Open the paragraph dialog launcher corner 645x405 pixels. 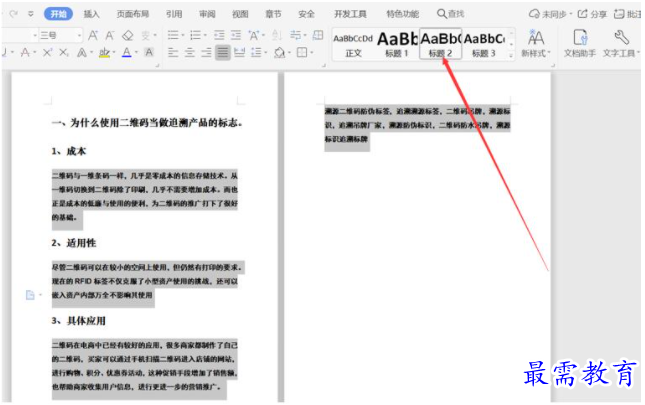(324, 65)
